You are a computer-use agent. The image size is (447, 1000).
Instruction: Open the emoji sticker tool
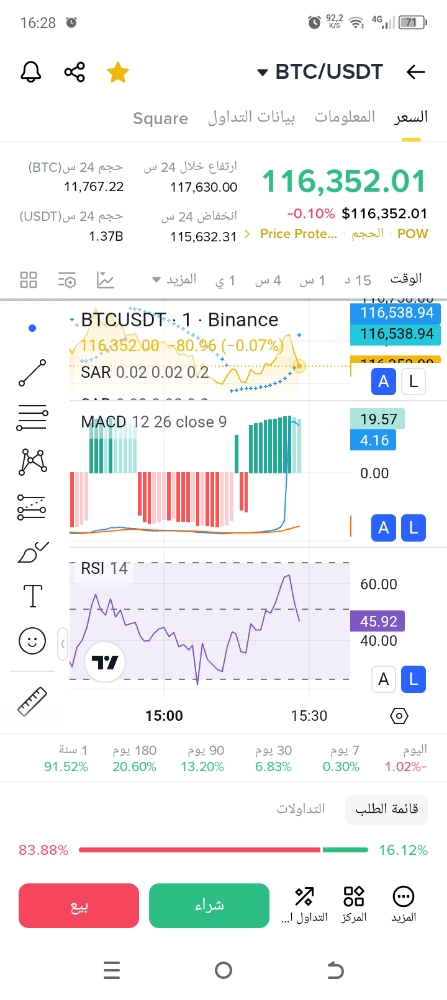pyautogui.click(x=33, y=640)
